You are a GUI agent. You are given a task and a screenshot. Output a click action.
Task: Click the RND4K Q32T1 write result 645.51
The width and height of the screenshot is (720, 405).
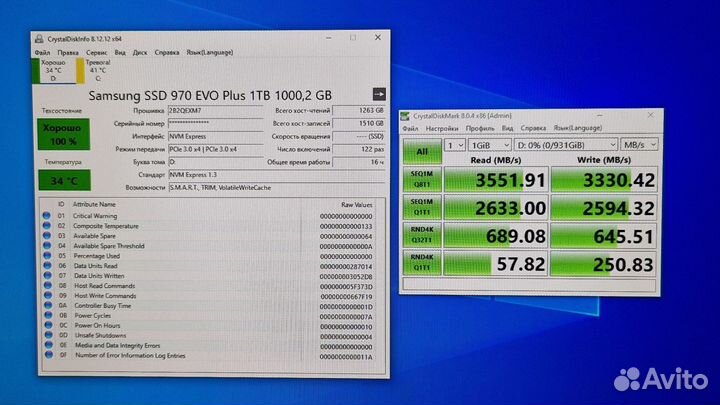click(x=604, y=235)
